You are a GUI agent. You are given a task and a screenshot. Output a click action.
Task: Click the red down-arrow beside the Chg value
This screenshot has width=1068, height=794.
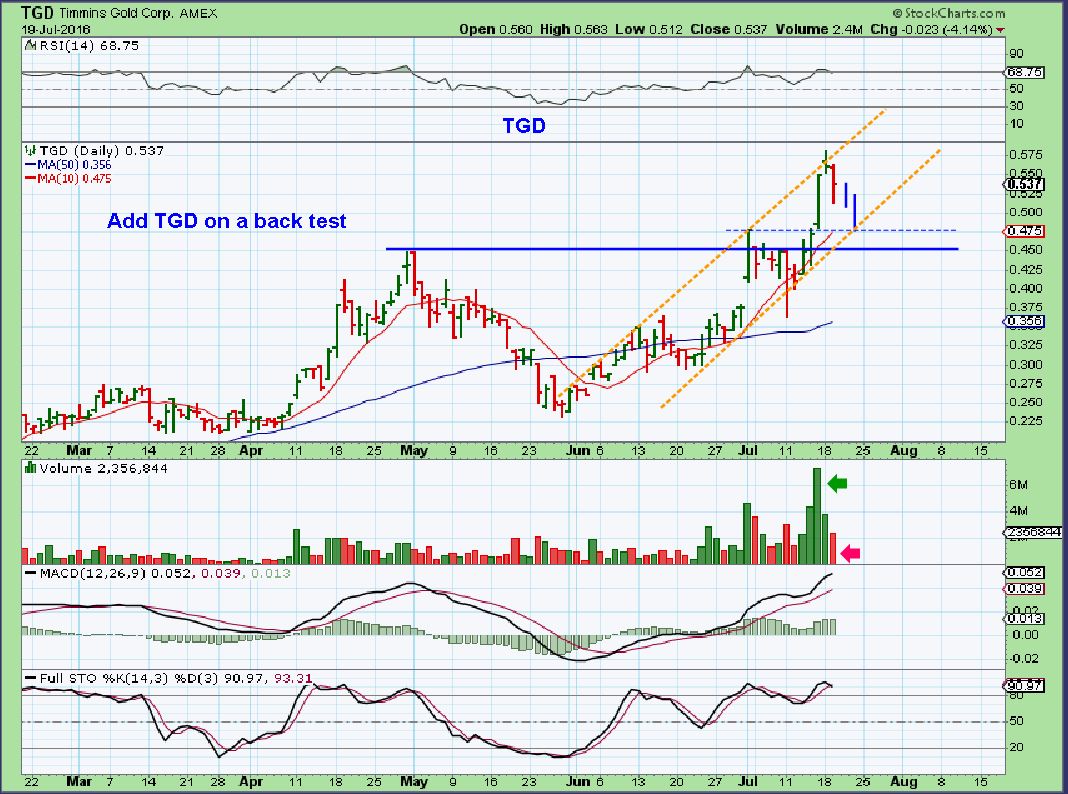(x=1000, y=30)
